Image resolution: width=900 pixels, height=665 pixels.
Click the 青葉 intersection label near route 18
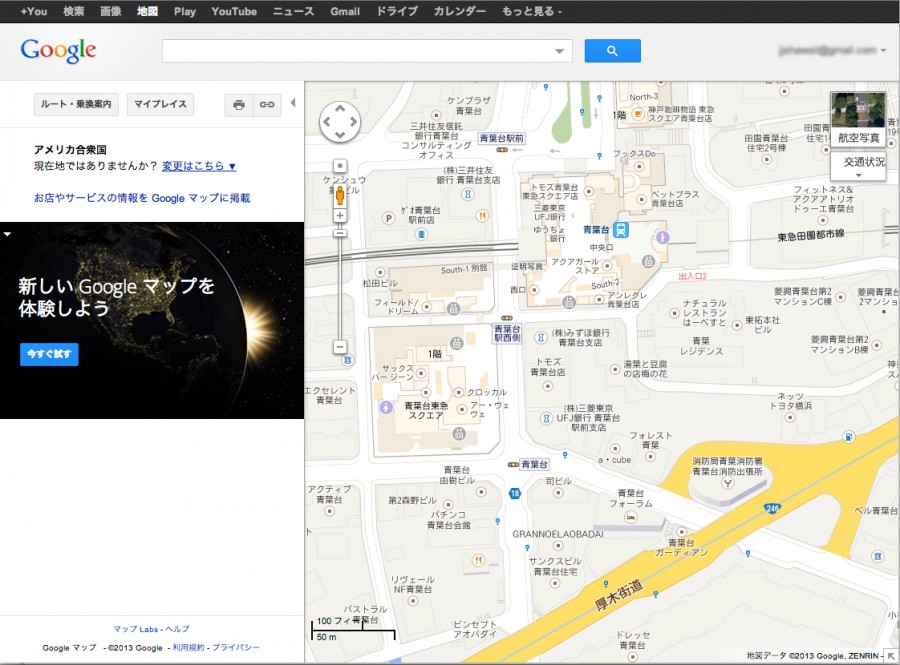[534, 464]
